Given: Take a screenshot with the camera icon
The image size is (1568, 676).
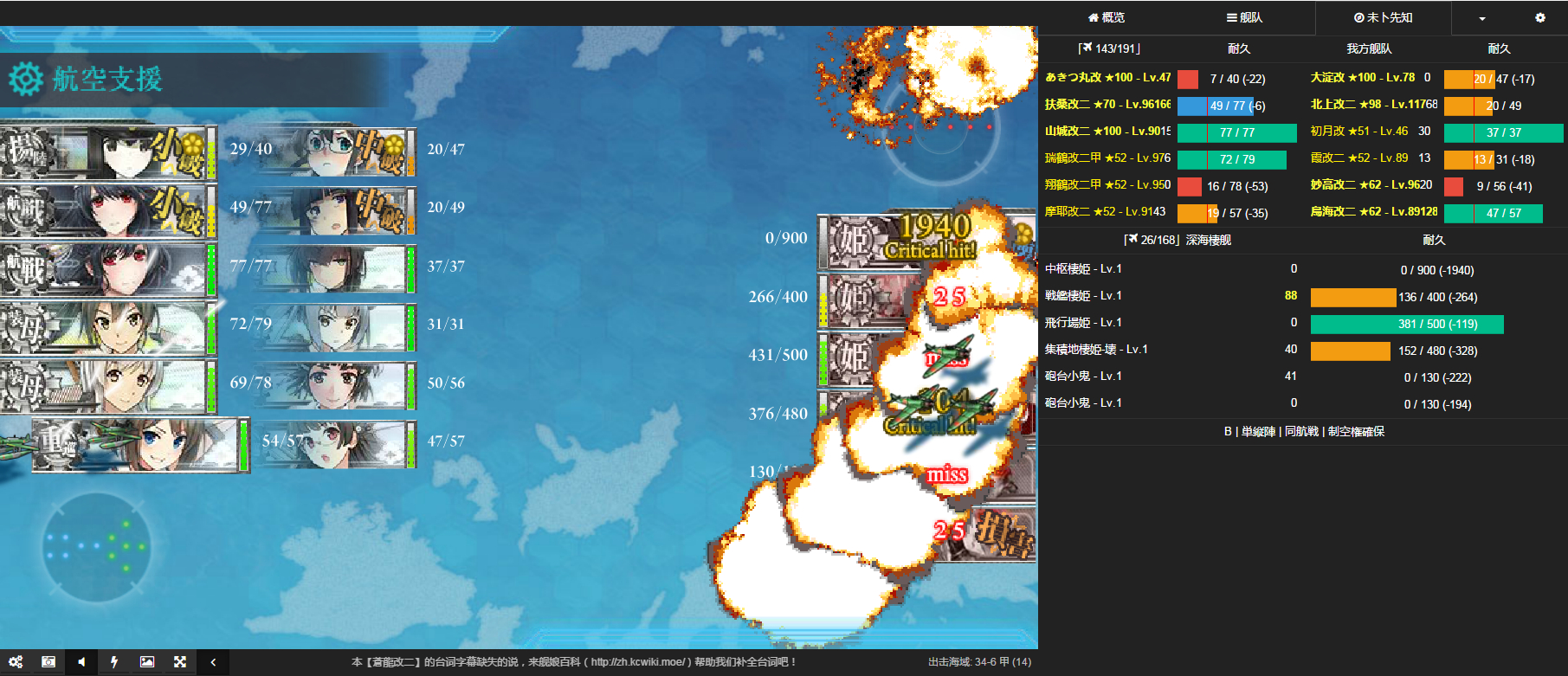Looking at the screenshot, I should coord(48,662).
